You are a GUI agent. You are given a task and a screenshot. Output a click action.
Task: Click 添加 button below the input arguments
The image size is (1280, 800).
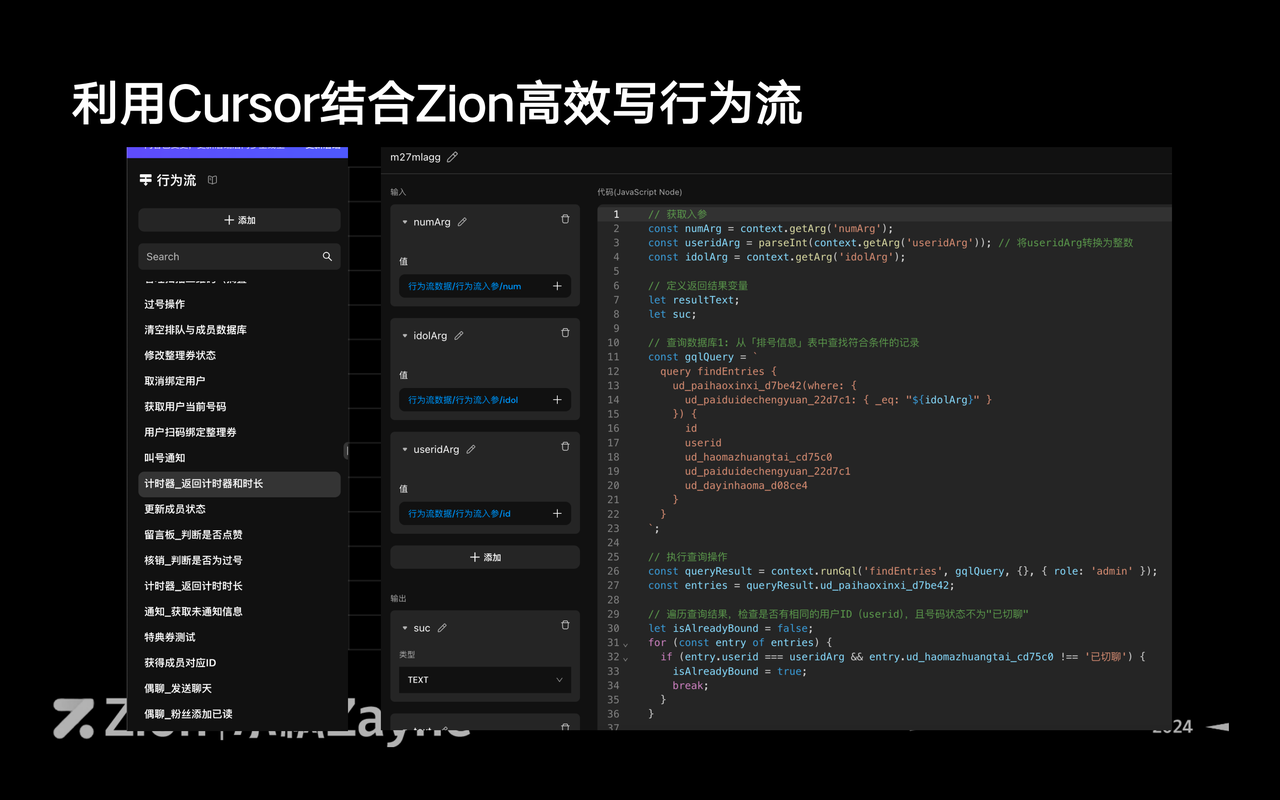(485, 557)
